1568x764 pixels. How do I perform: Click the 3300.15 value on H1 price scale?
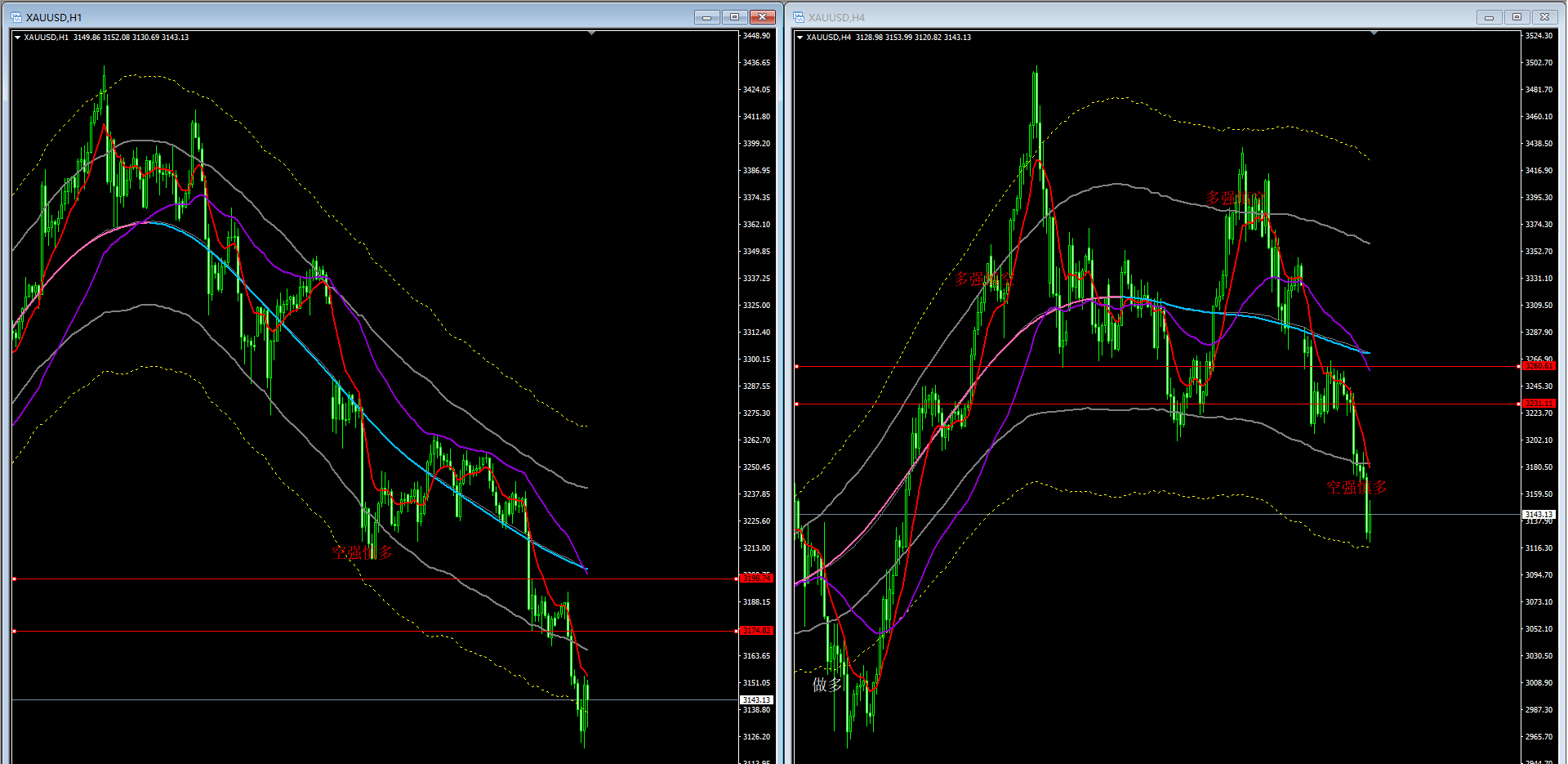[756, 360]
